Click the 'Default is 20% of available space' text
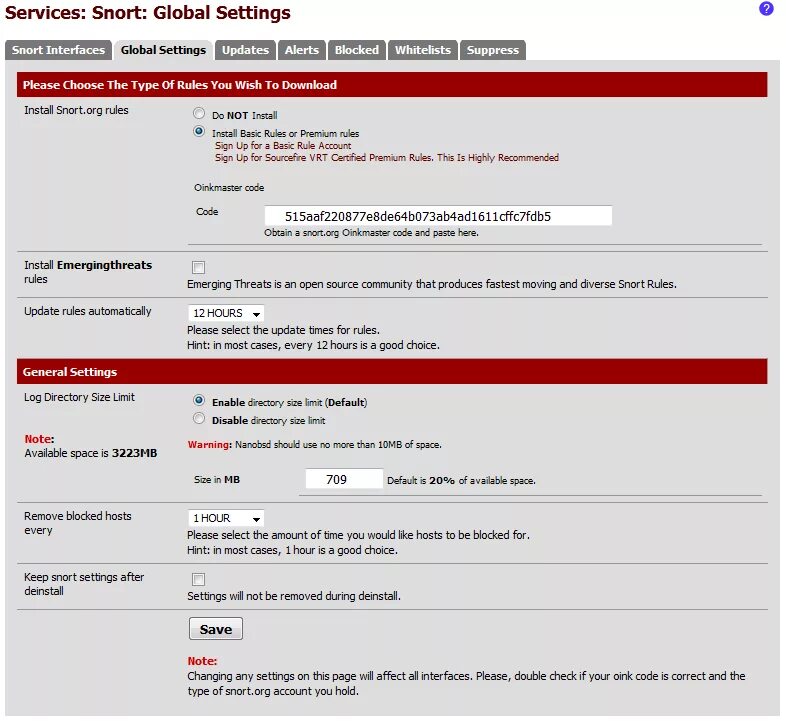The image size is (786, 721). [461, 480]
